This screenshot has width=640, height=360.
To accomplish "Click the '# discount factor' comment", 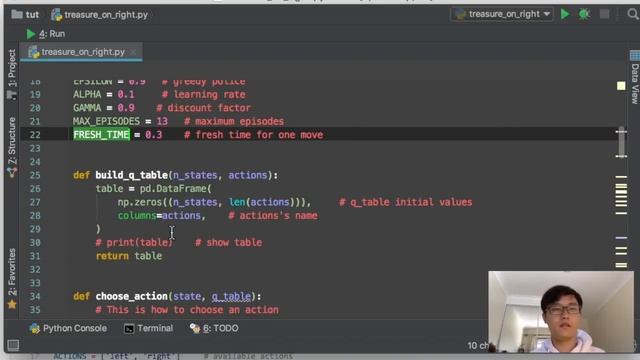I will coord(204,108).
